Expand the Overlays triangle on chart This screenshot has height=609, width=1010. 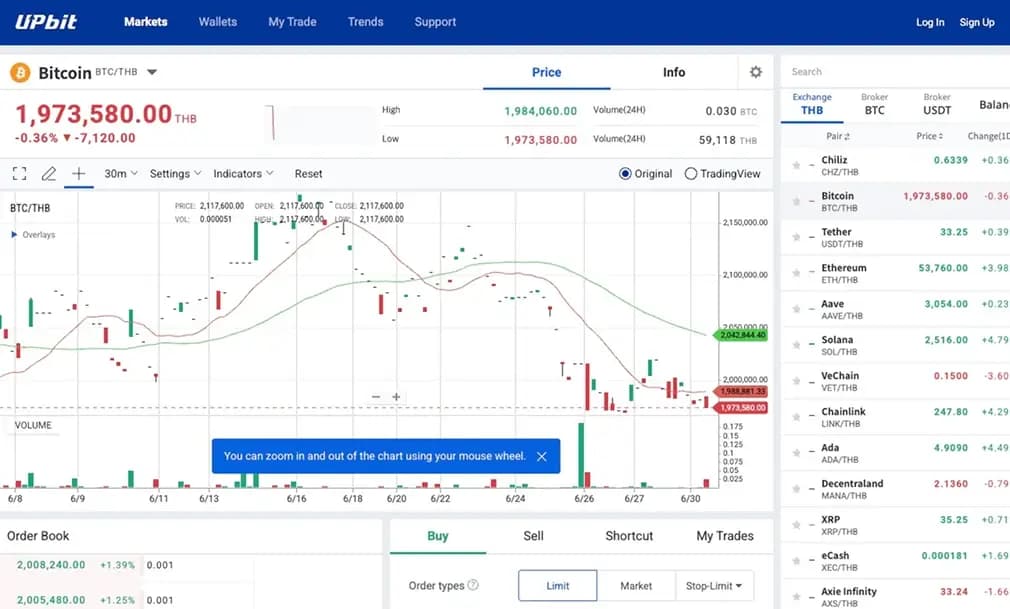[x=14, y=235]
